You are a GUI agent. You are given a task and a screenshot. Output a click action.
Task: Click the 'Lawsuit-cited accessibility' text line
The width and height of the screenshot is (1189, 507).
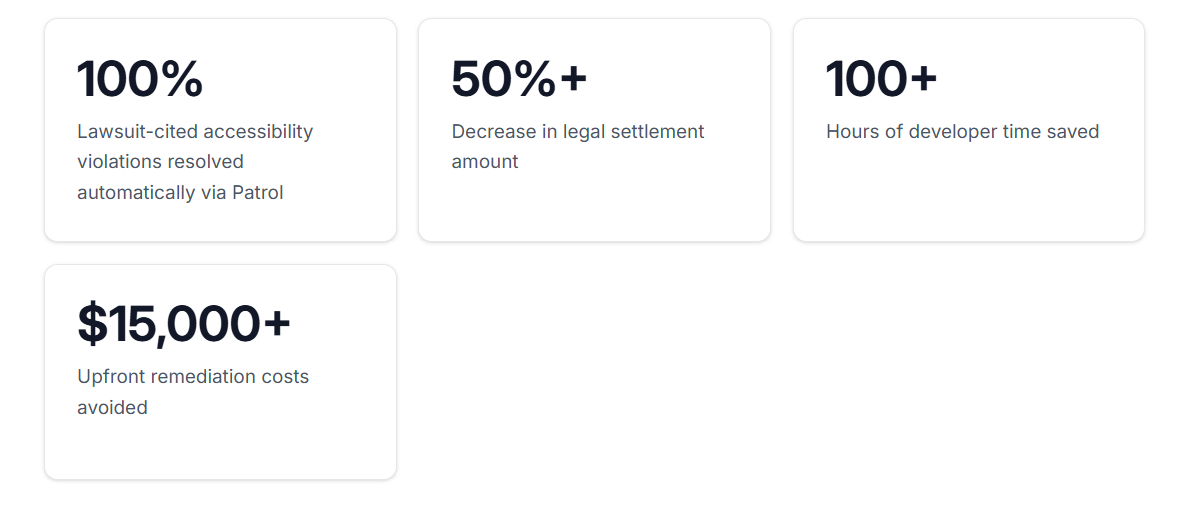coord(195,132)
